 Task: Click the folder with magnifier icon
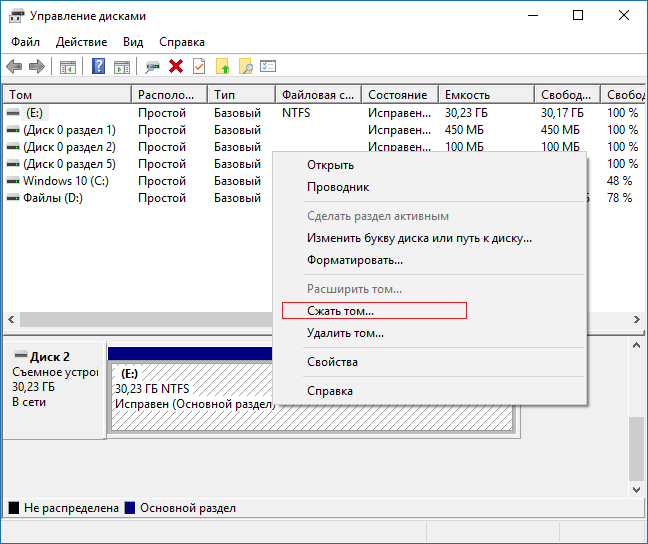click(245, 66)
